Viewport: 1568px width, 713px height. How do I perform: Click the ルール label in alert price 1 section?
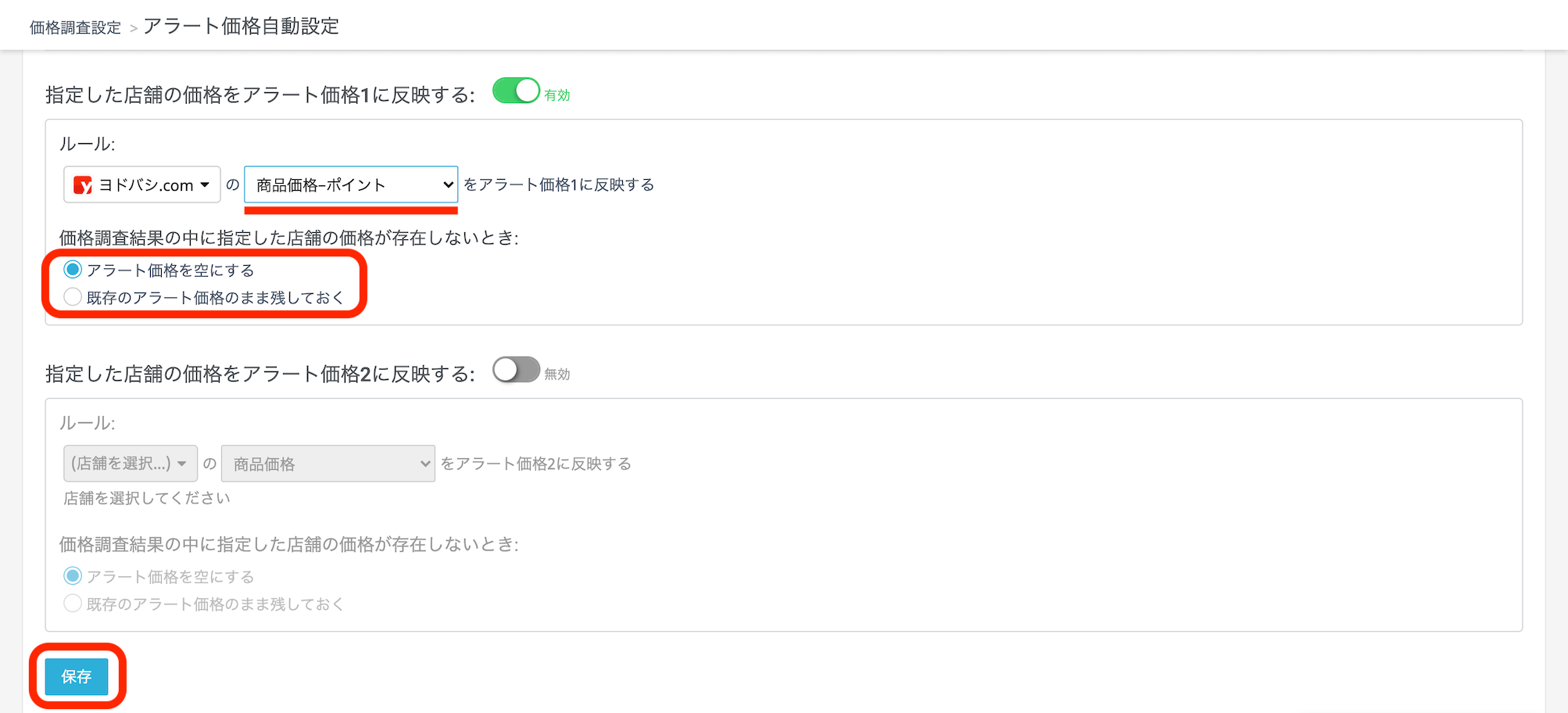click(87, 144)
